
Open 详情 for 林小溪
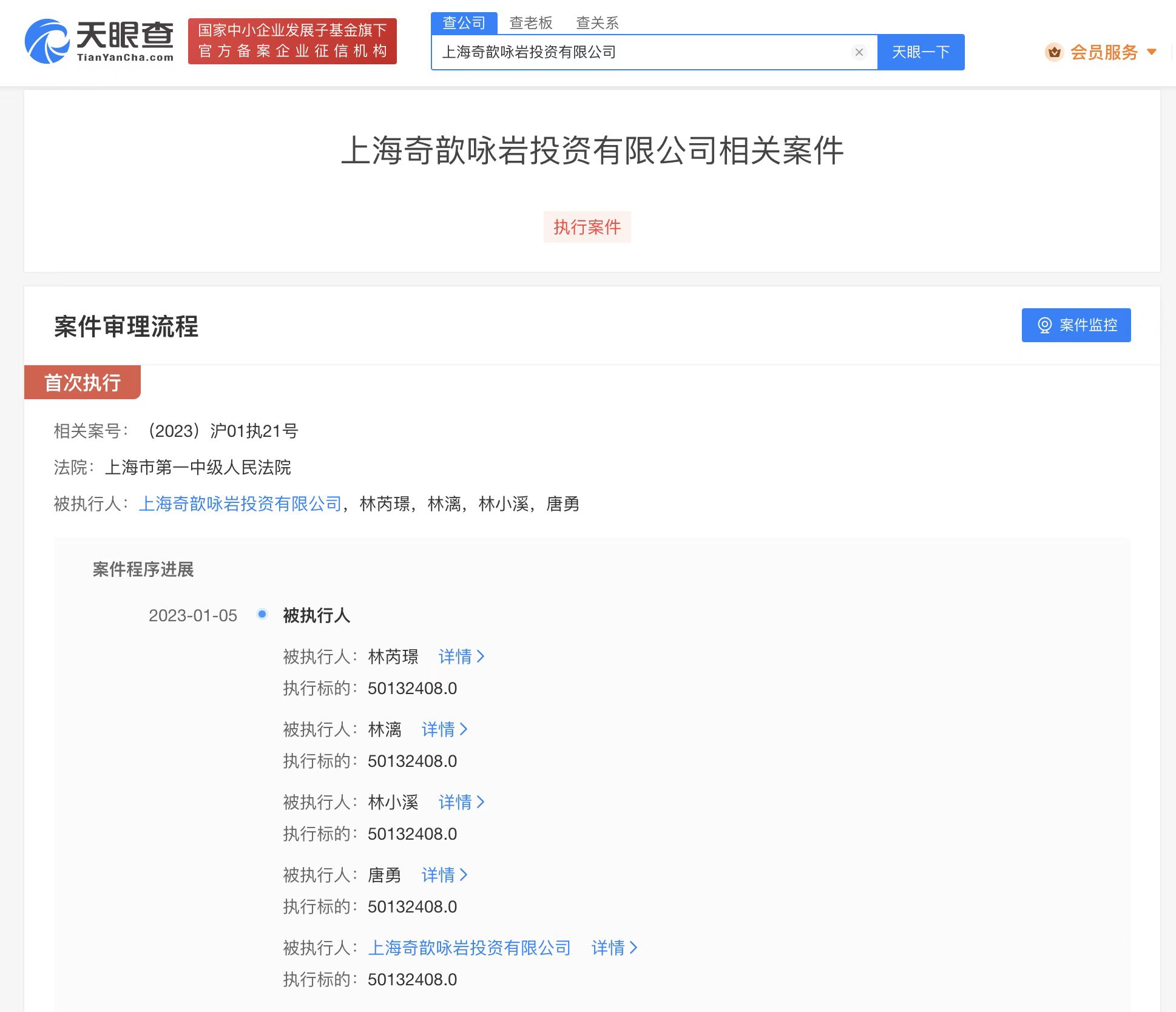pyautogui.click(x=462, y=802)
